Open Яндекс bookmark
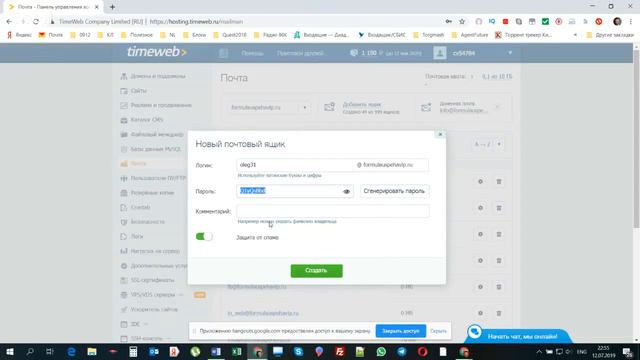640x360 pixels. 20,35
